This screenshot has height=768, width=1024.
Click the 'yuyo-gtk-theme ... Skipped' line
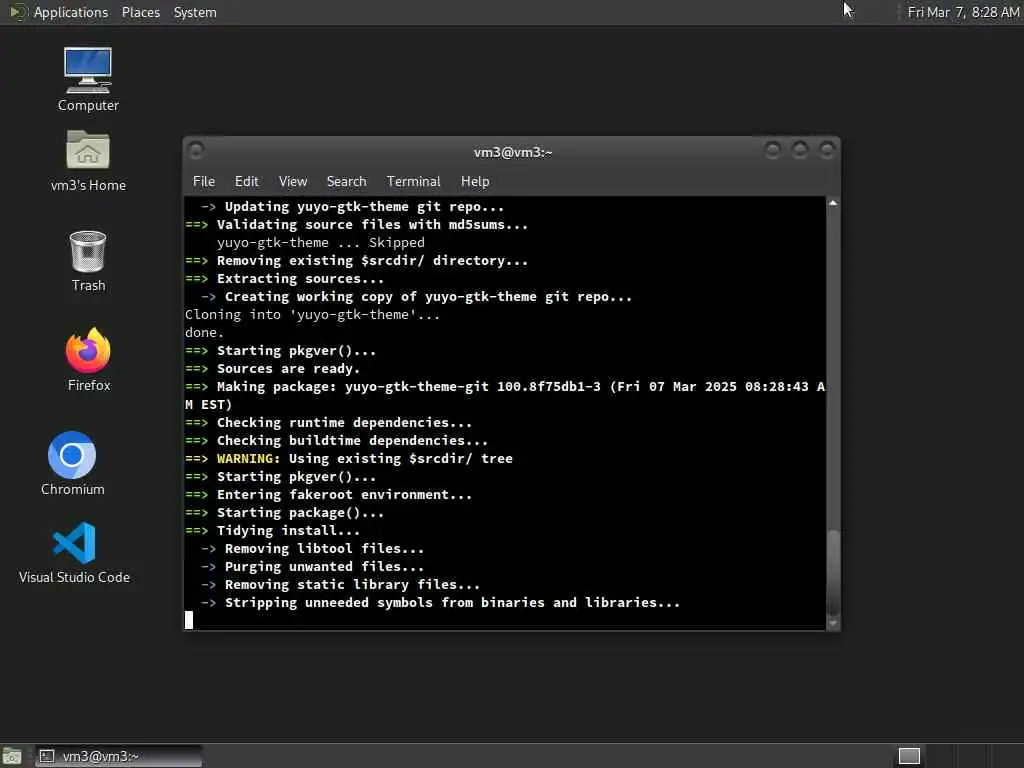321,242
